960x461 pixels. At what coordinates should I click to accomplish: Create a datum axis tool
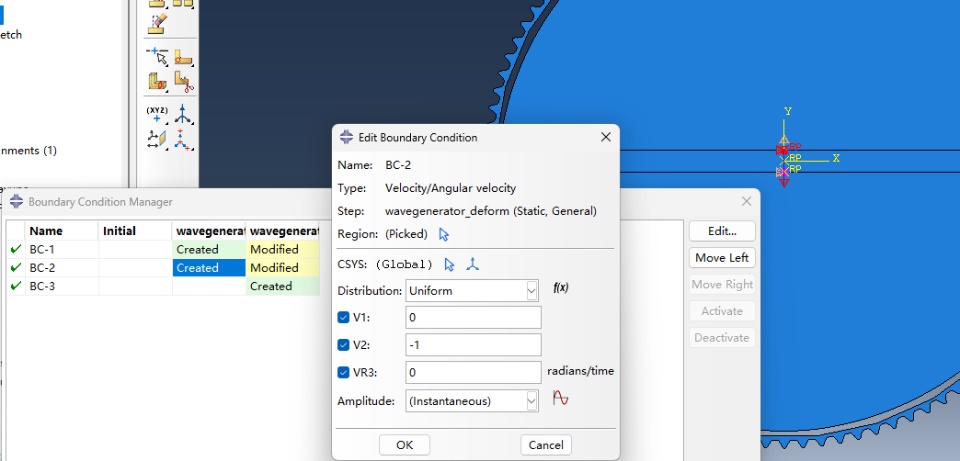point(183,114)
